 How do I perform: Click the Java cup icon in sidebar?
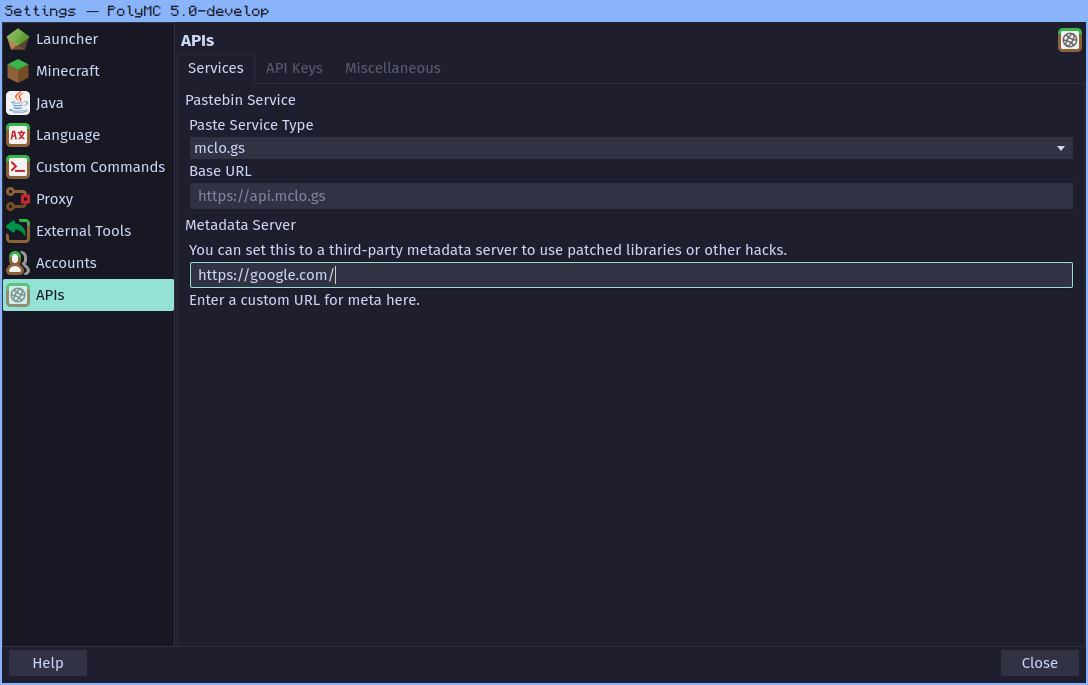click(17, 103)
